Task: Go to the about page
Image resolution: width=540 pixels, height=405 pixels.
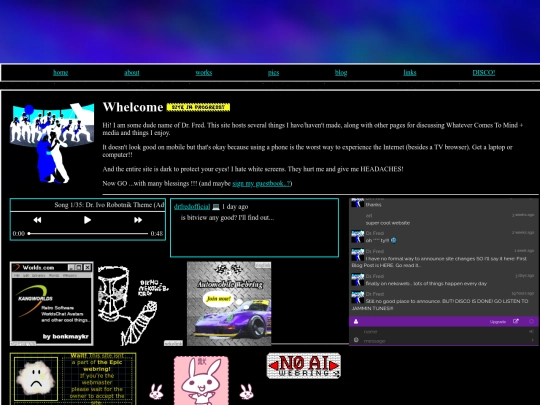Action: [x=132, y=73]
